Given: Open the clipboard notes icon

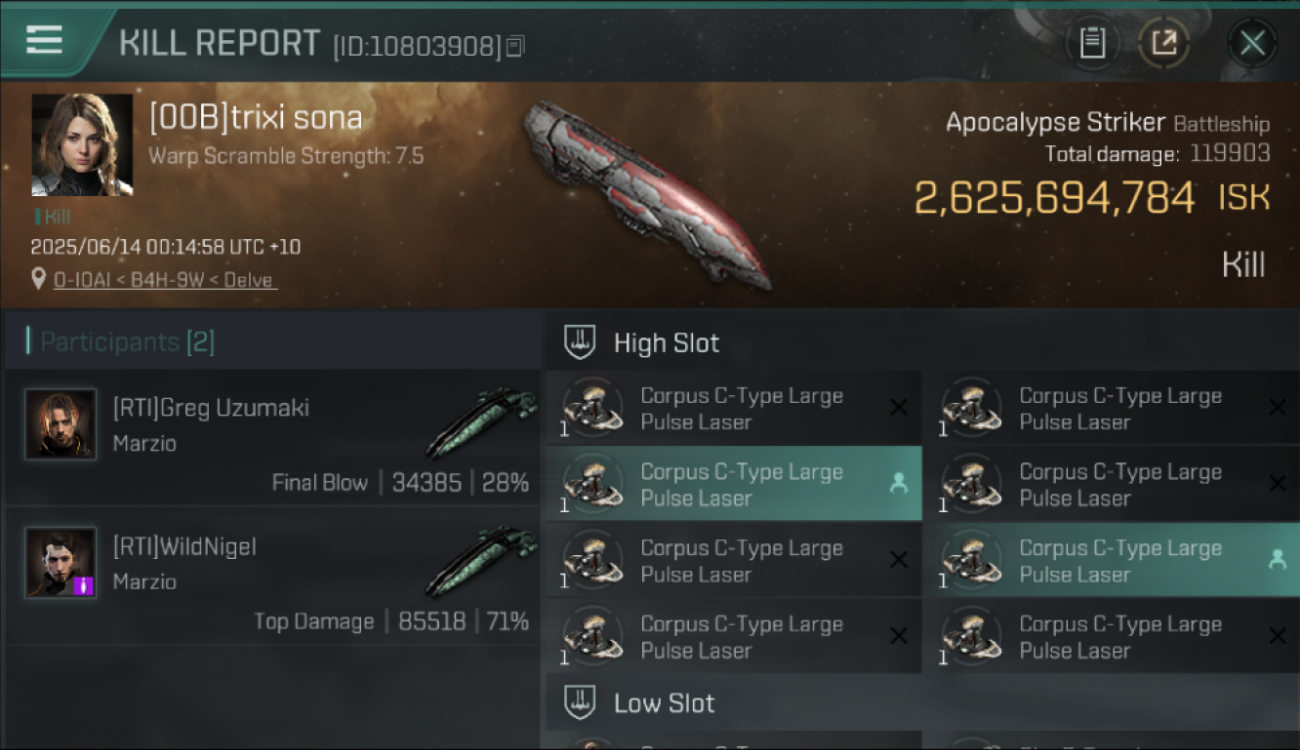Looking at the screenshot, I should click(x=1092, y=43).
